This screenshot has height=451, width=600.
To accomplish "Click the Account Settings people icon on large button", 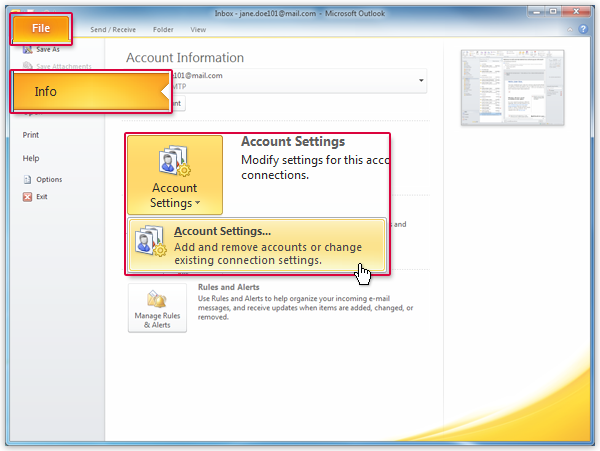I will 175,160.
